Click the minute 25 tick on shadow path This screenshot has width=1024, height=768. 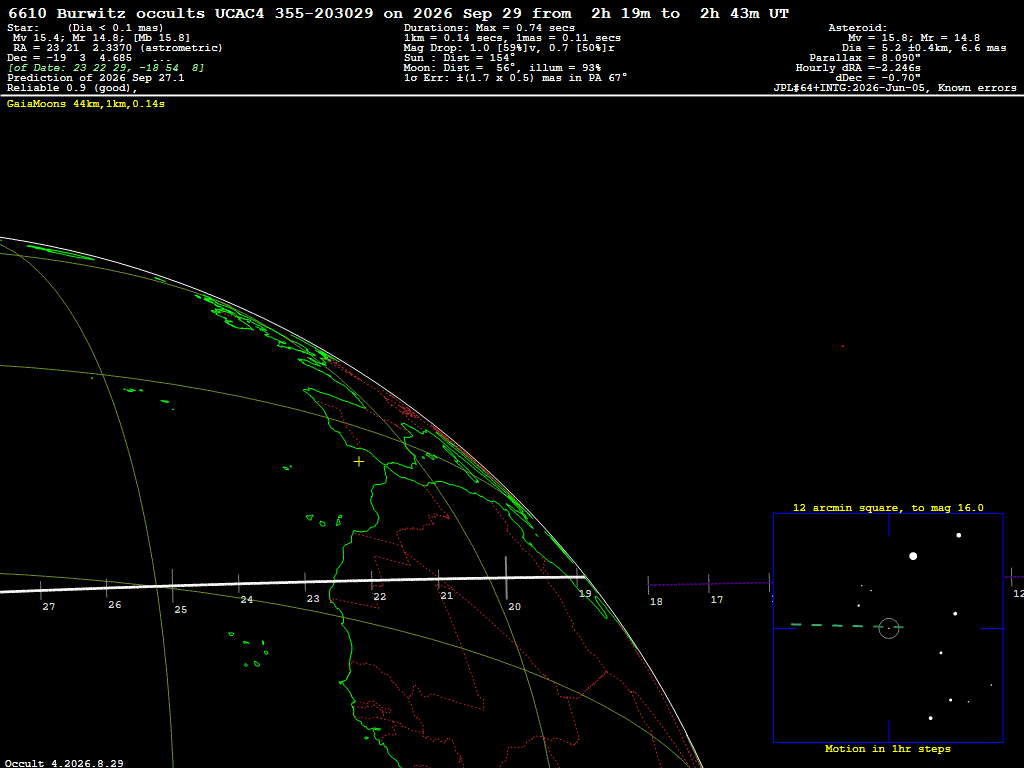coord(172,585)
